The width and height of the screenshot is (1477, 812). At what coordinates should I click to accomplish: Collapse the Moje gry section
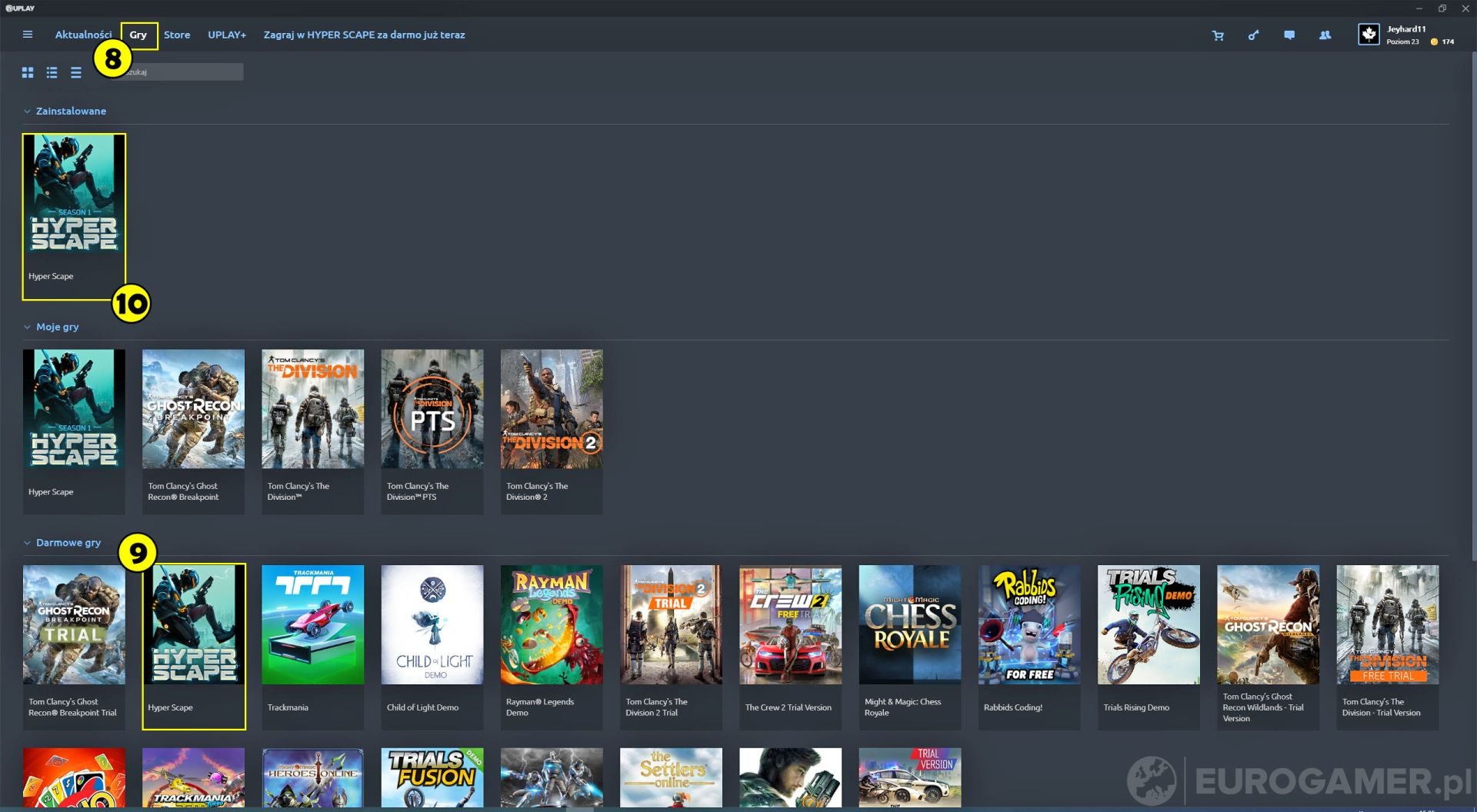point(27,327)
